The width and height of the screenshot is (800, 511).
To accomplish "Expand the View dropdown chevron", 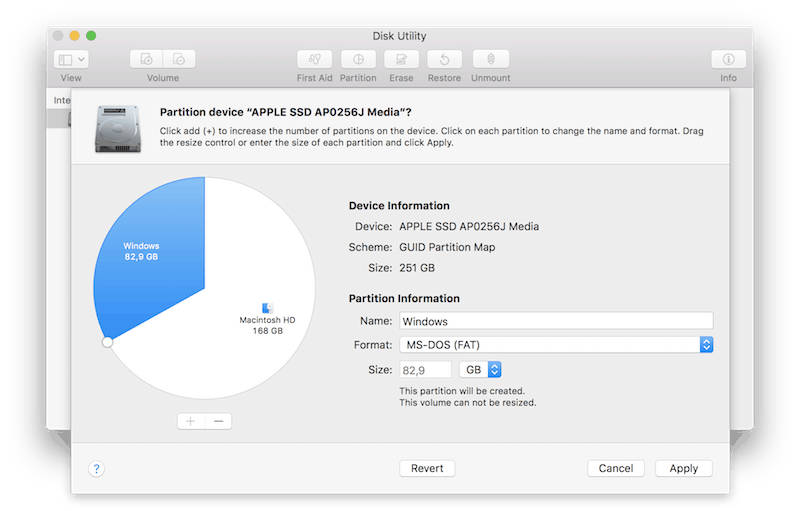I will pos(81,60).
